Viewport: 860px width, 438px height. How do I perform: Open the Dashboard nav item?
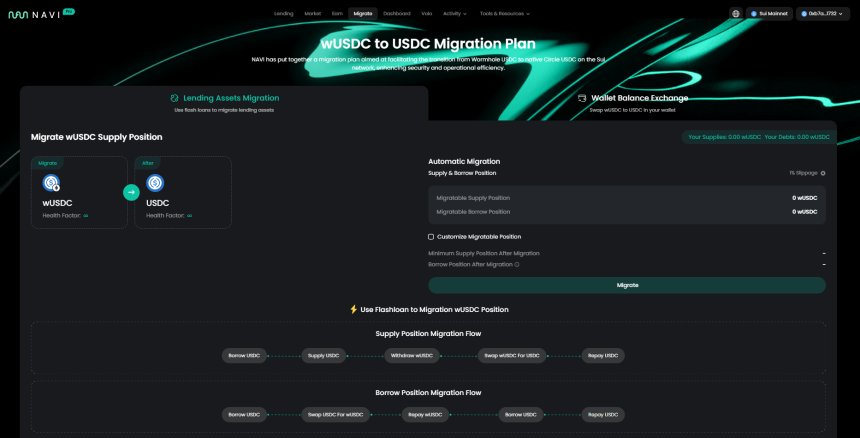pos(397,14)
